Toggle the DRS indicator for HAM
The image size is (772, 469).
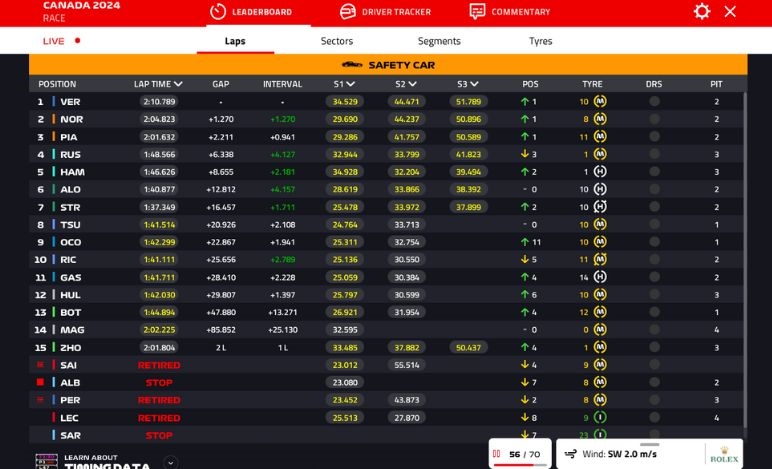tap(654, 172)
